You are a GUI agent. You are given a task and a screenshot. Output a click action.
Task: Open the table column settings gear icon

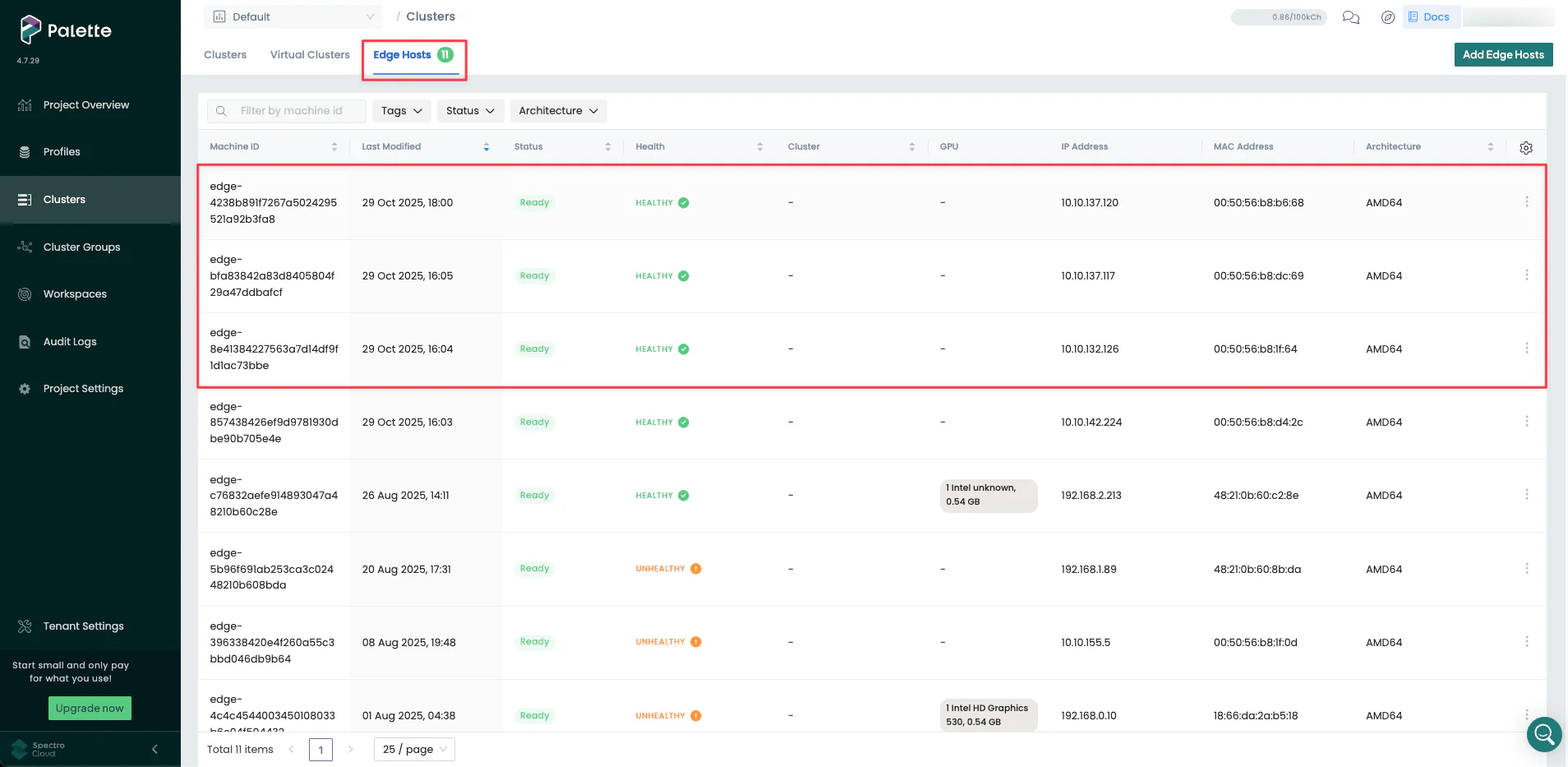click(1526, 147)
